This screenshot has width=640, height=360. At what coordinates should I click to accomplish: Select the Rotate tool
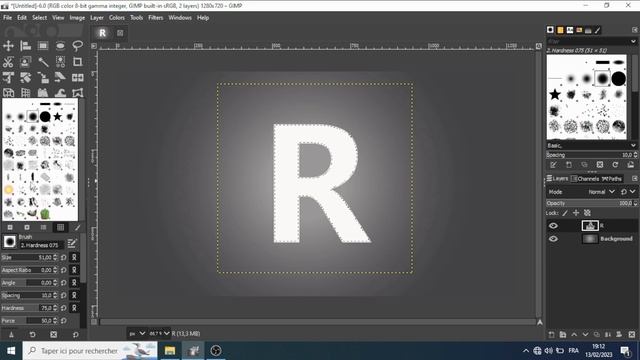26,77
